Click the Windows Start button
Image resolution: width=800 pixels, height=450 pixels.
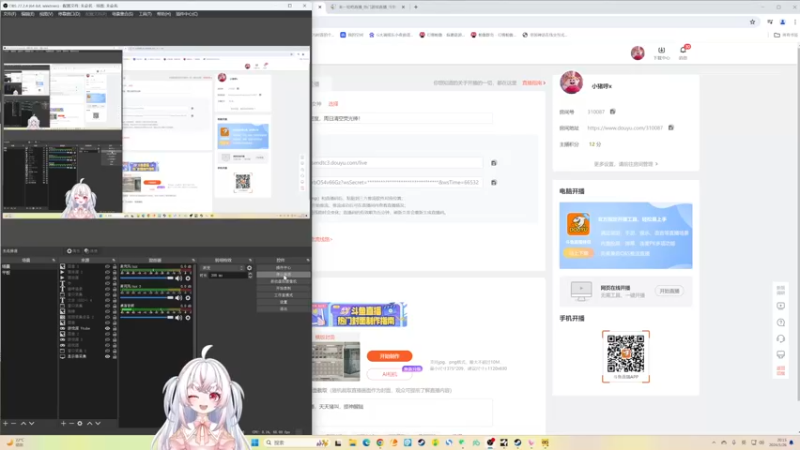pyautogui.click(x=255, y=442)
